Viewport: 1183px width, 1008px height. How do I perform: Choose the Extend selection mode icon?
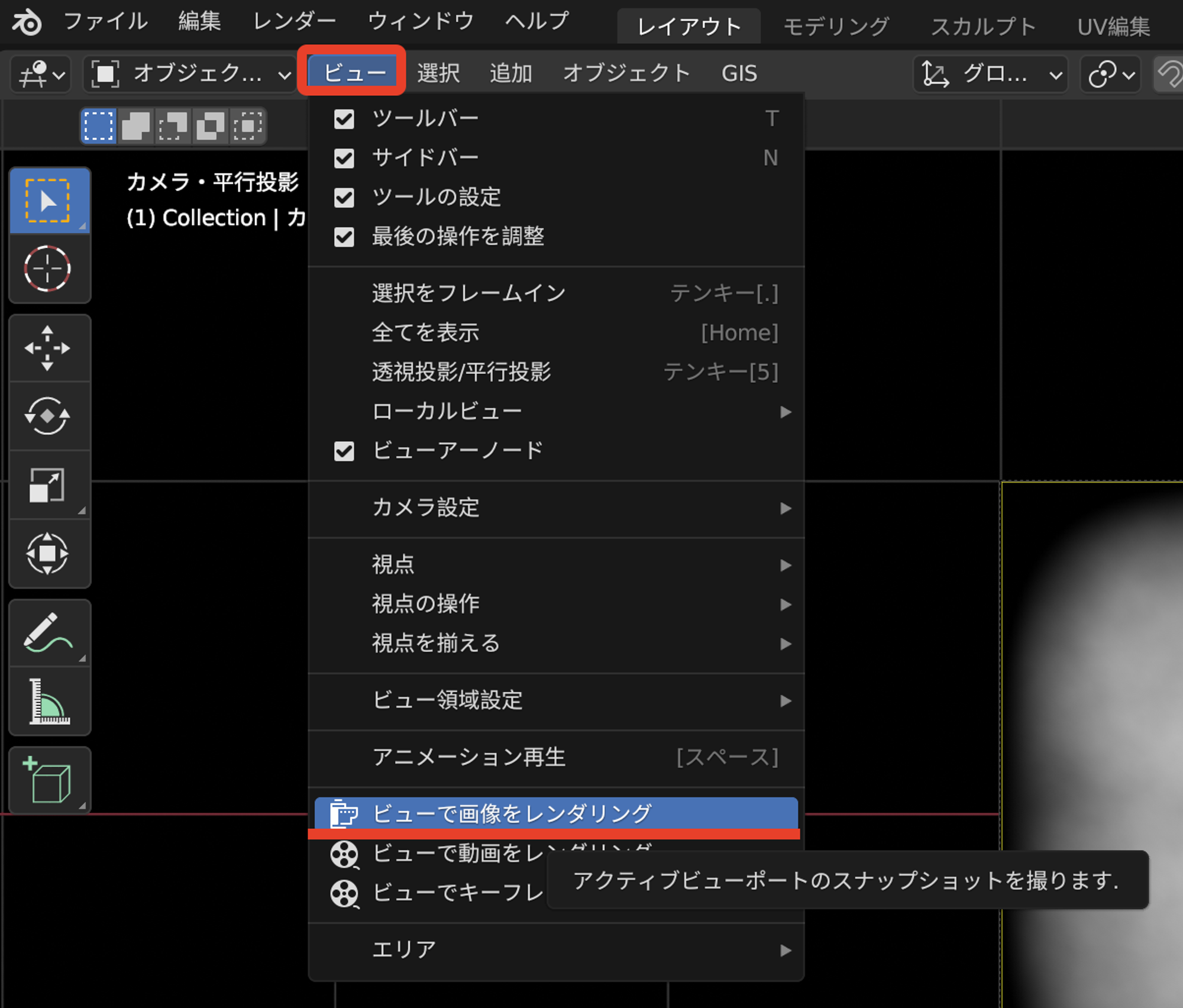tap(136, 126)
